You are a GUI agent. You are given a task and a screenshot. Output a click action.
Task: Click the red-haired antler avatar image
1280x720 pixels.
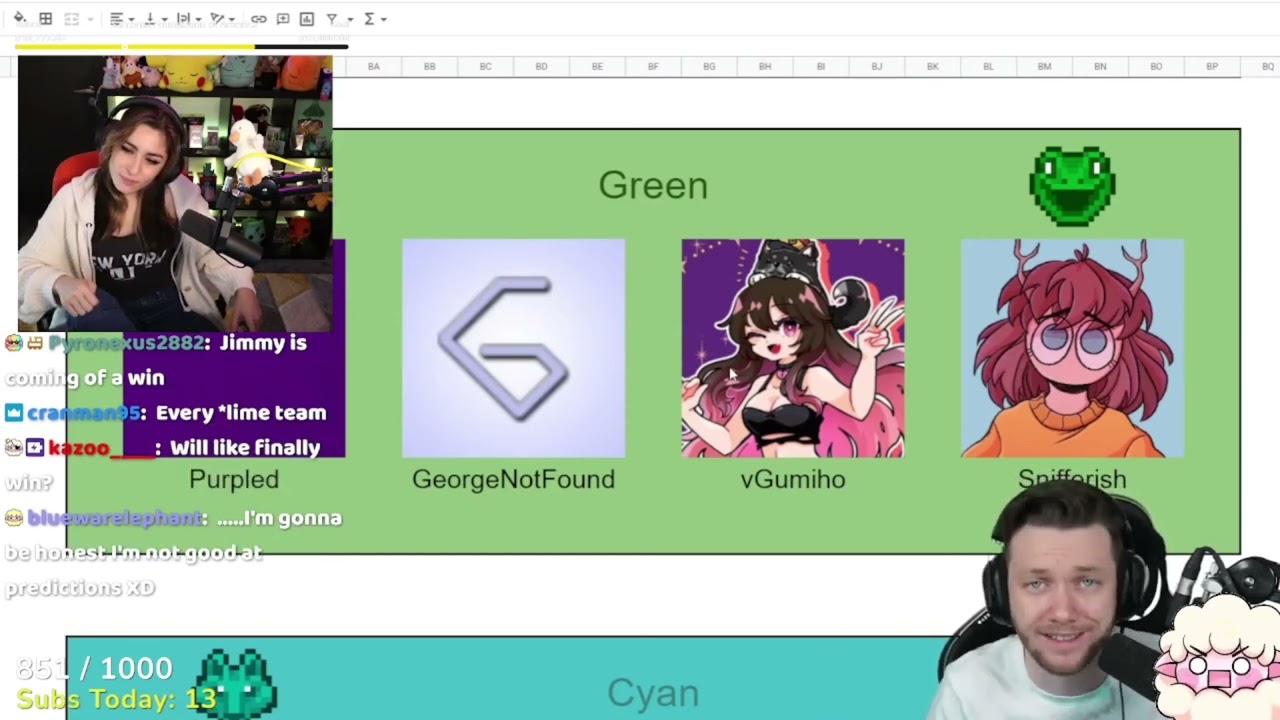point(1072,348)
